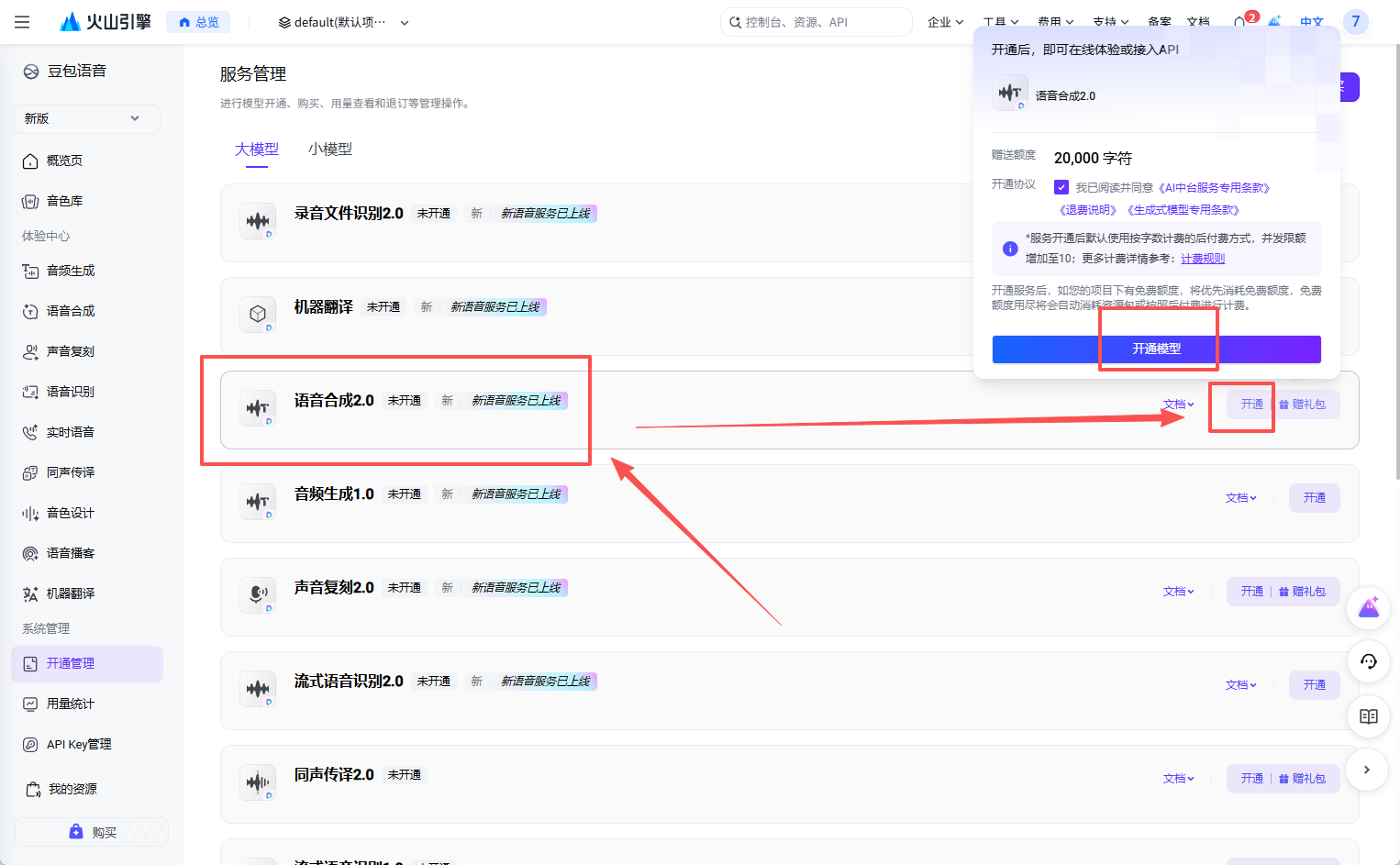Click the floating documentation book icon
Screen dimensions: 1400x865
pyautogui.click(x=1369, y=716)
